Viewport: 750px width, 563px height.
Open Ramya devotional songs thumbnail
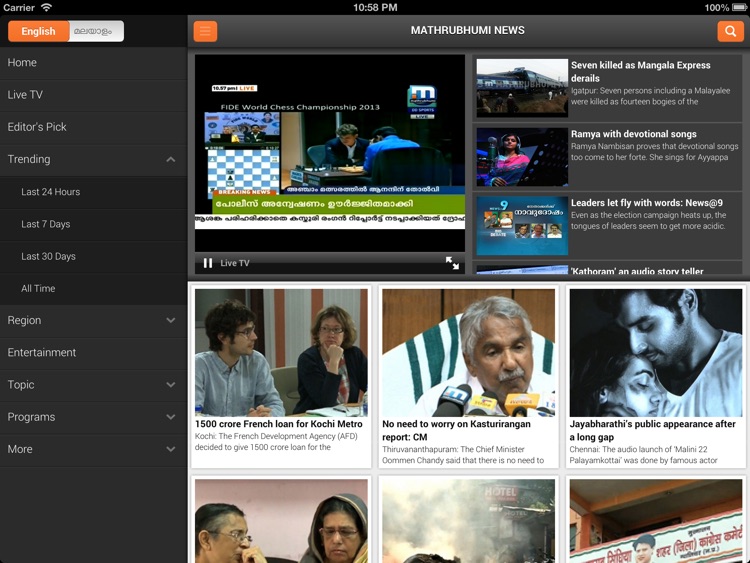click(522, 157)
